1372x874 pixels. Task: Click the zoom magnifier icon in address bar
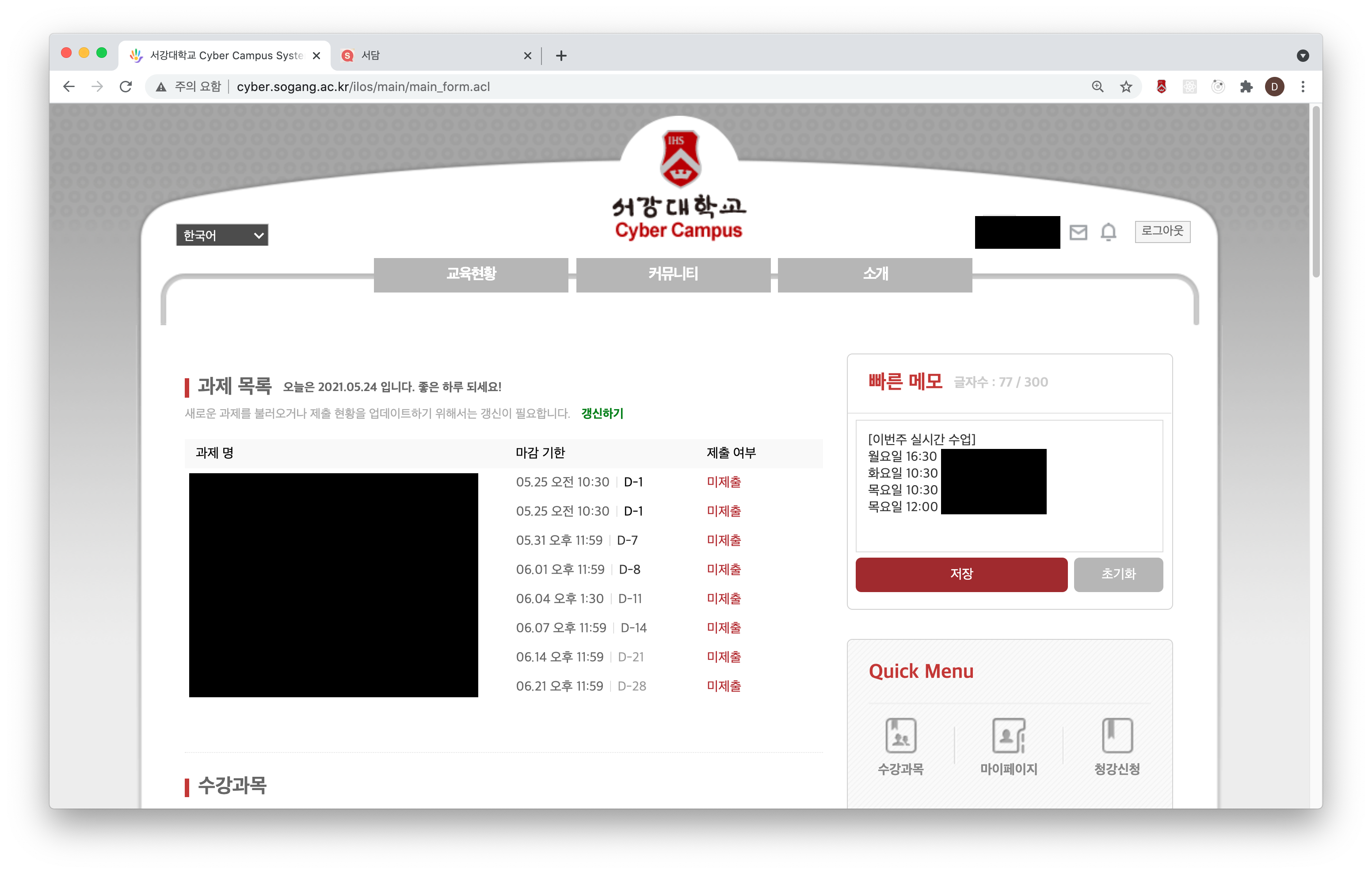1097,87
